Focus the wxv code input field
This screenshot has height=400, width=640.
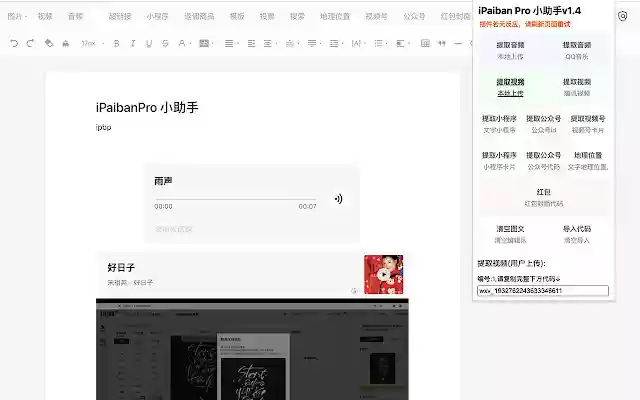click(543, 291)
